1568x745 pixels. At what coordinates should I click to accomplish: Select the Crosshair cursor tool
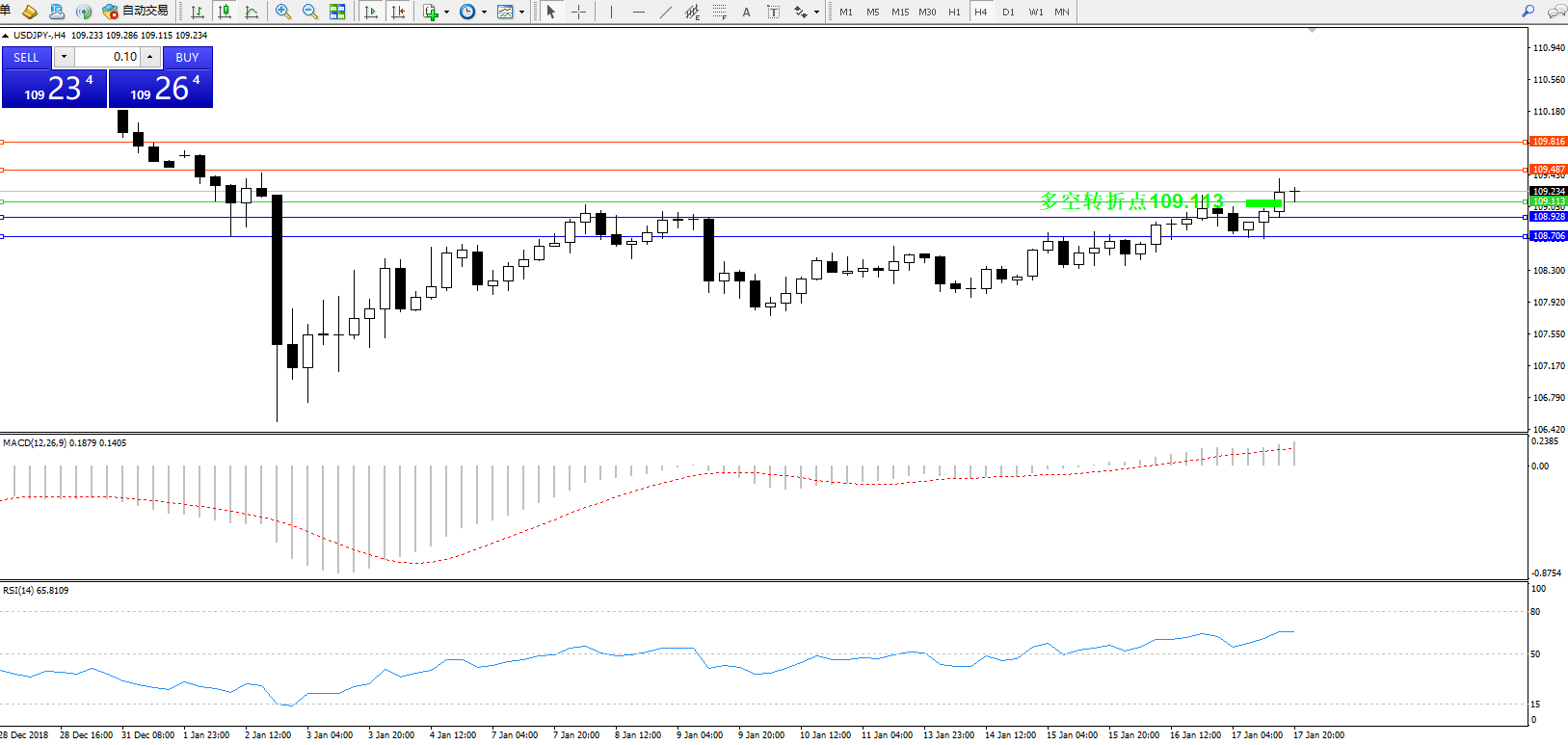[x=578, y=12]
